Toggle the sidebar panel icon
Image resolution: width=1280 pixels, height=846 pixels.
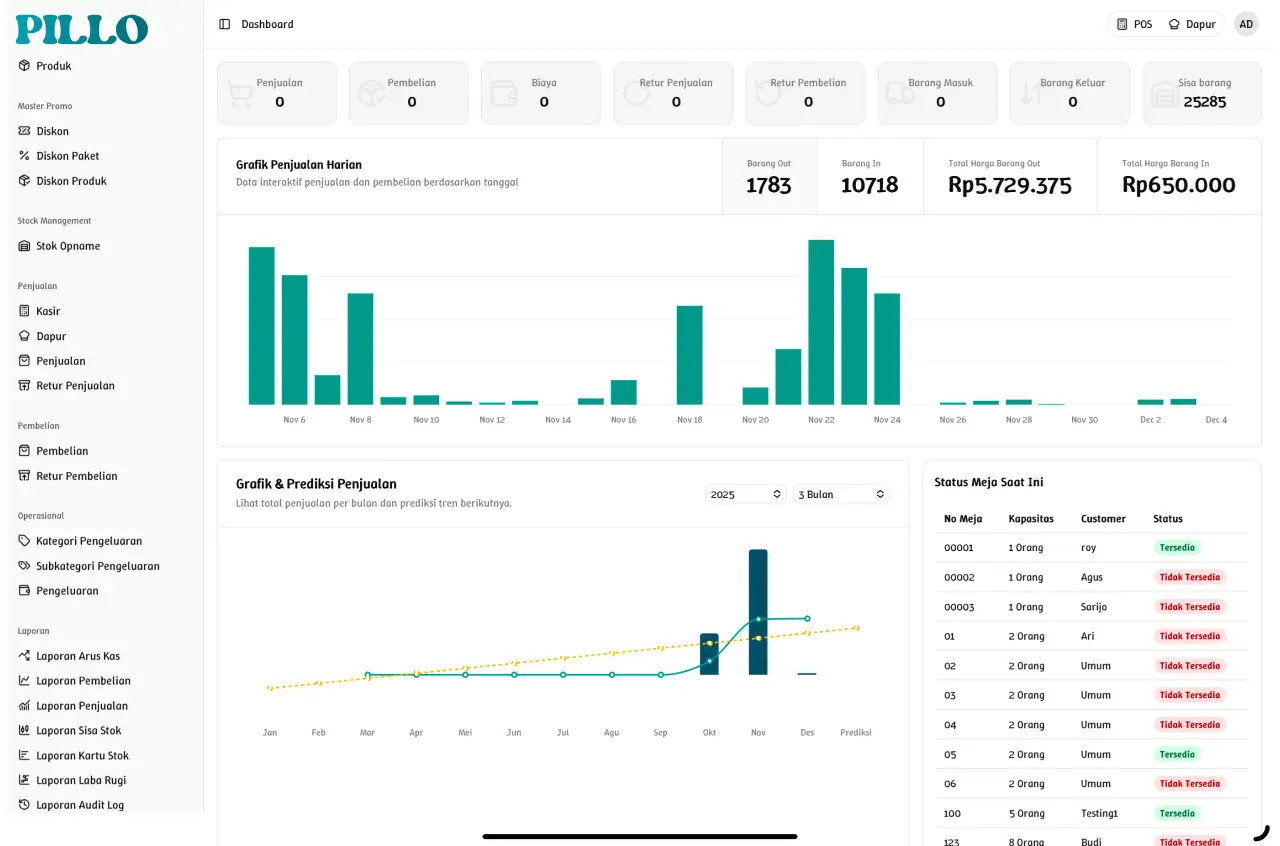click(224, 24)
